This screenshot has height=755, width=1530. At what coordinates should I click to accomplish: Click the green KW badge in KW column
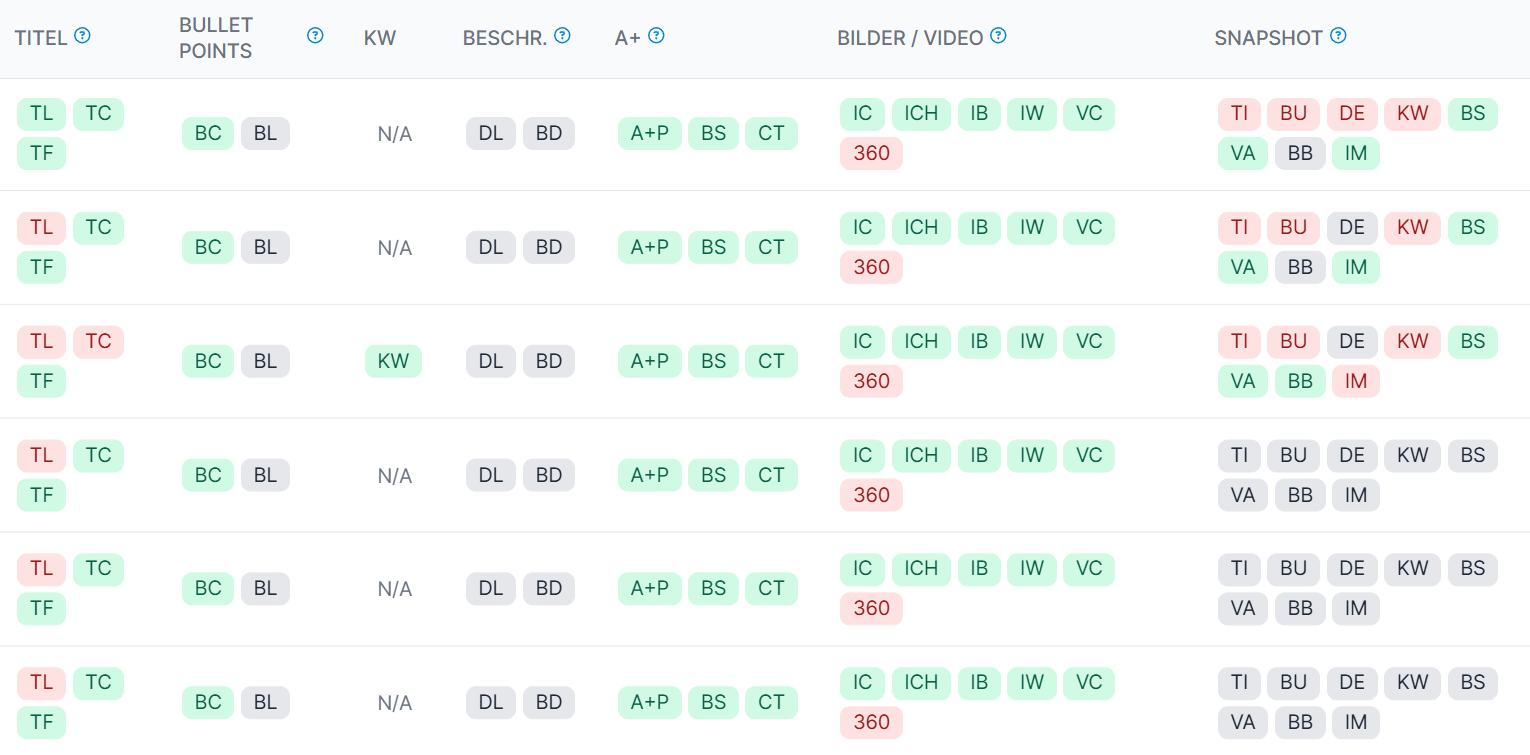coord(393,361)
